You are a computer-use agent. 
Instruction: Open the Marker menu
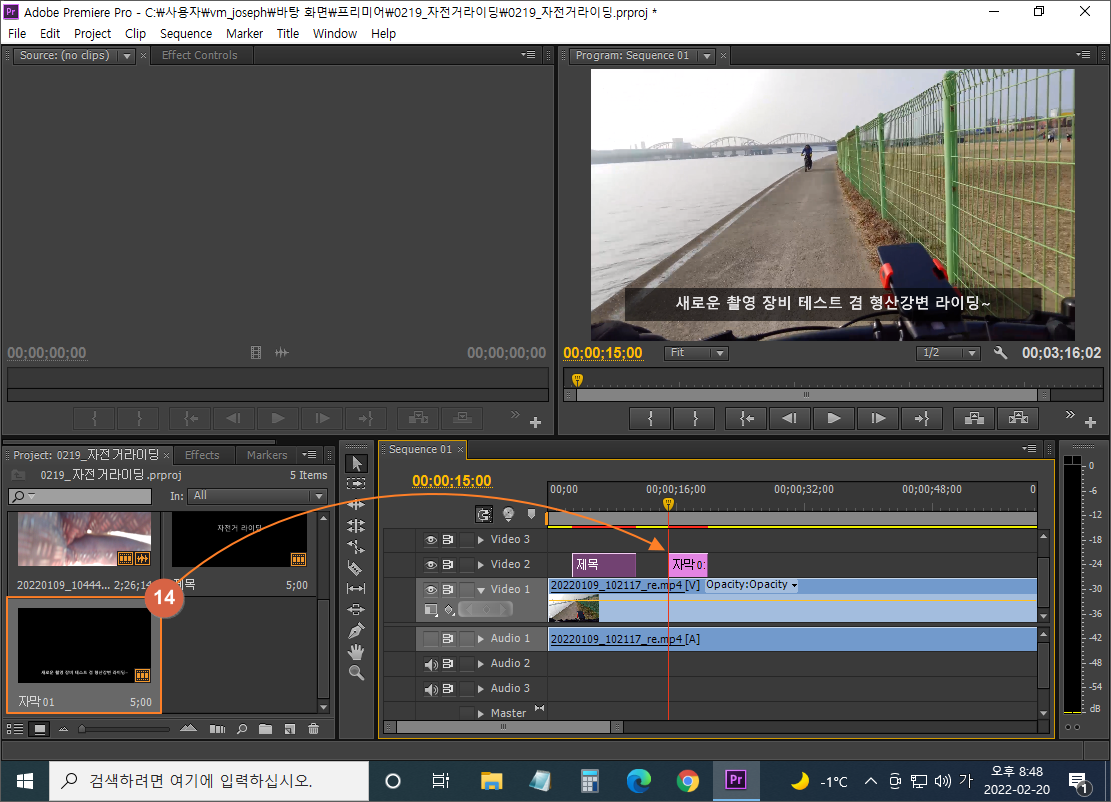pyautogui.click(x=244, y=33)
